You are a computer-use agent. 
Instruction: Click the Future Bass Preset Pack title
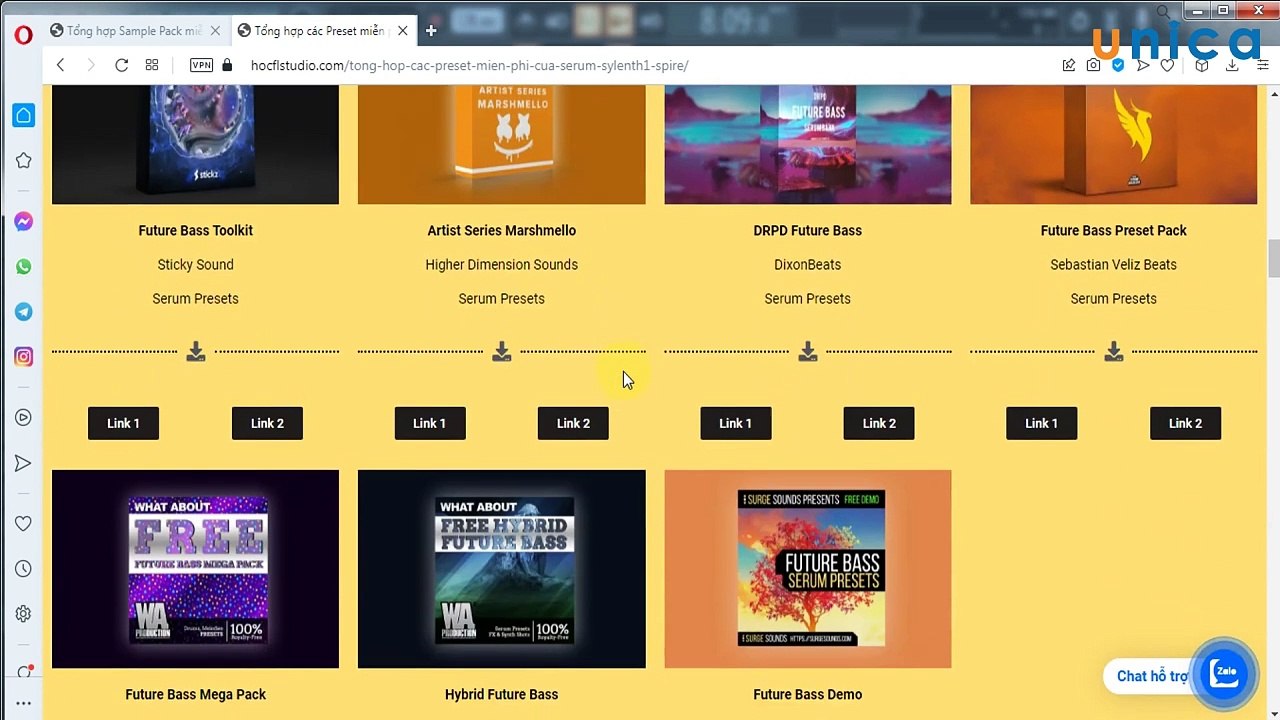click(x=1114, y=230)
